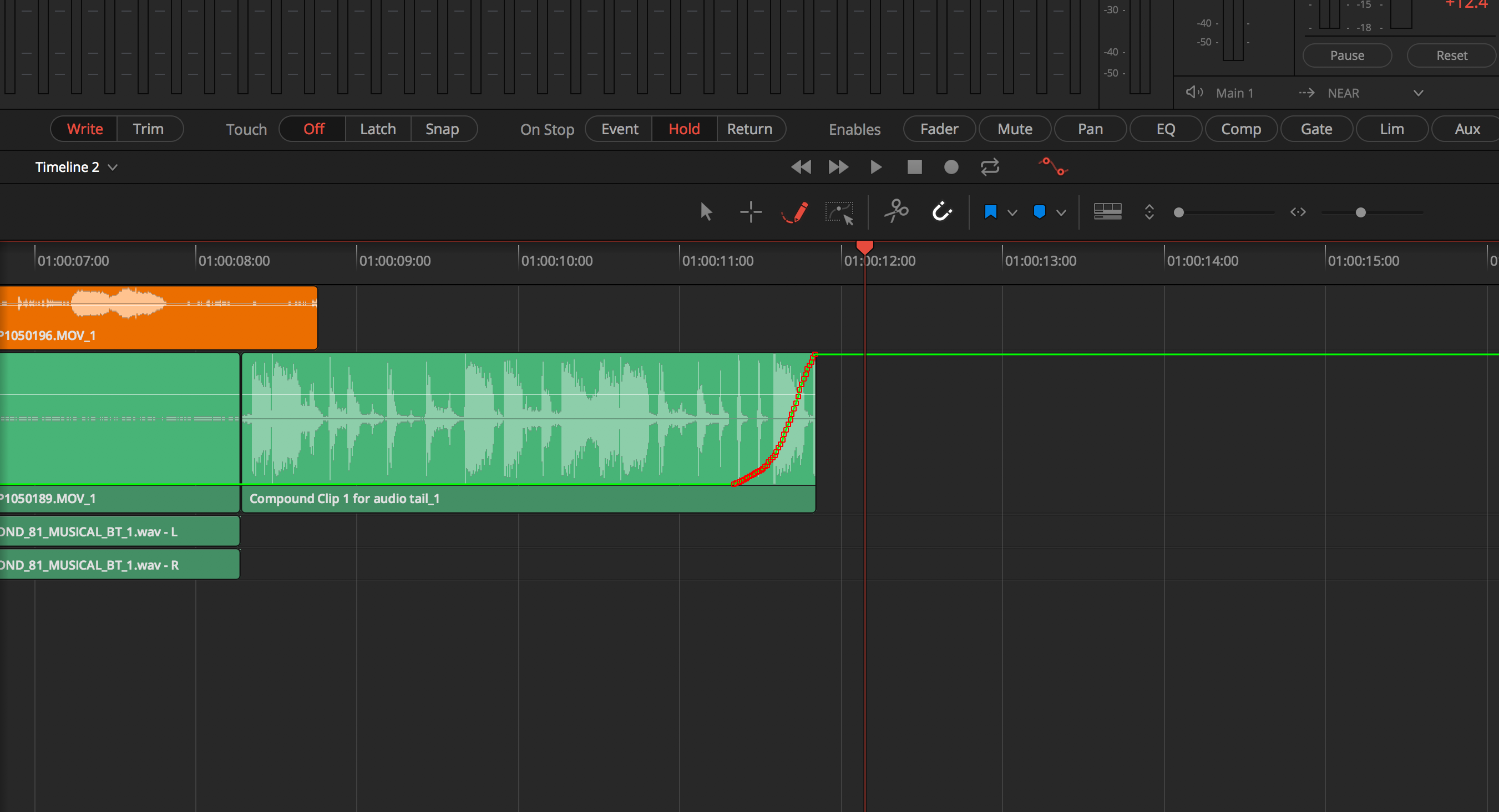Select the Compound Clip 1 for audio tail_1 clip
The height and width of the screenshot is (812, 1499).
(528, 433)
